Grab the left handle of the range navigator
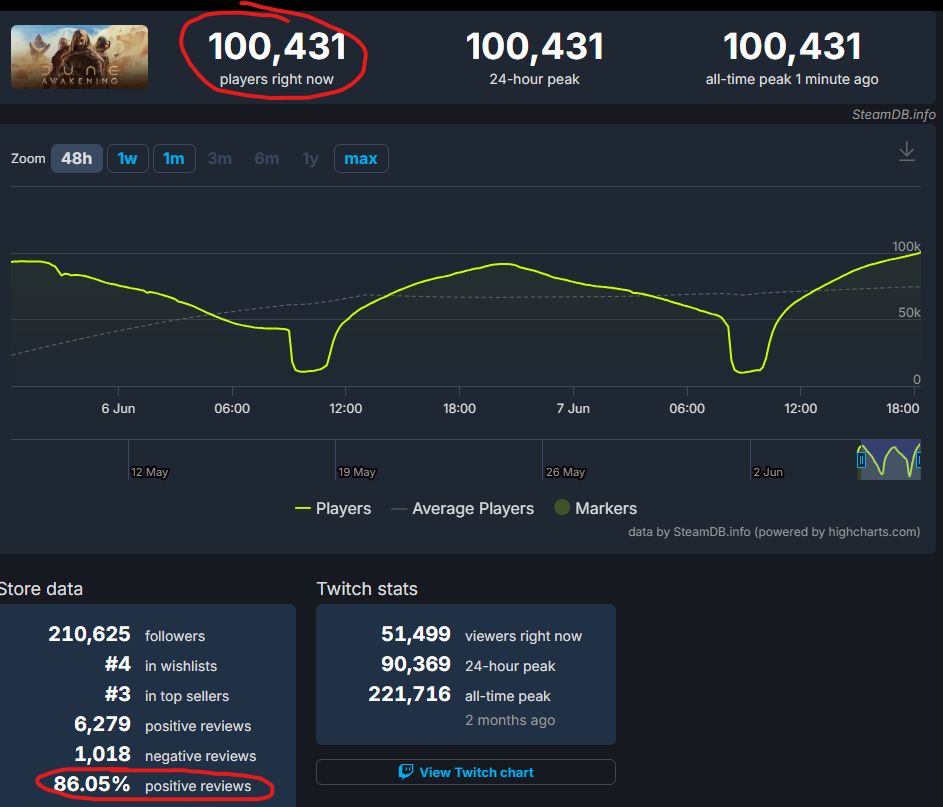Viewport: 943px width, 807px height. coord(861,460)
